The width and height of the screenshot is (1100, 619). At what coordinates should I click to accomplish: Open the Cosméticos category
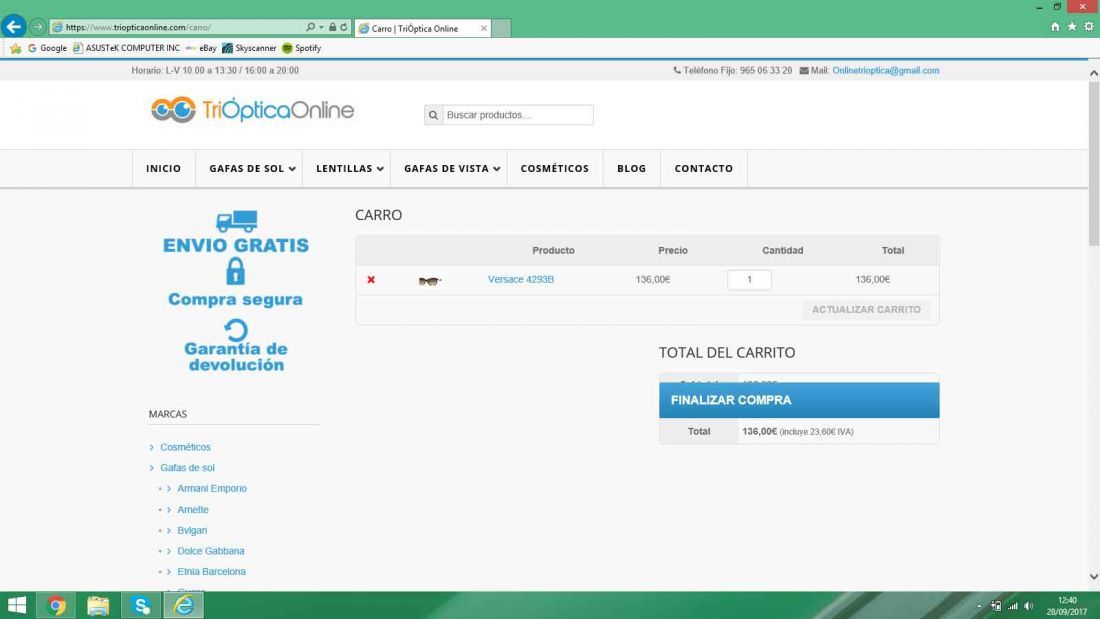(x=185, y=447)
